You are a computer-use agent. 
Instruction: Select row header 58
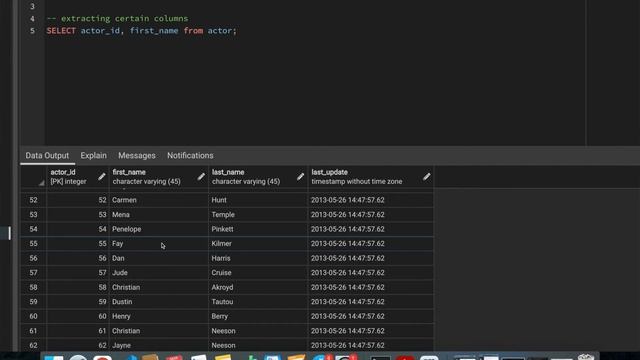(x=33, y=287)
